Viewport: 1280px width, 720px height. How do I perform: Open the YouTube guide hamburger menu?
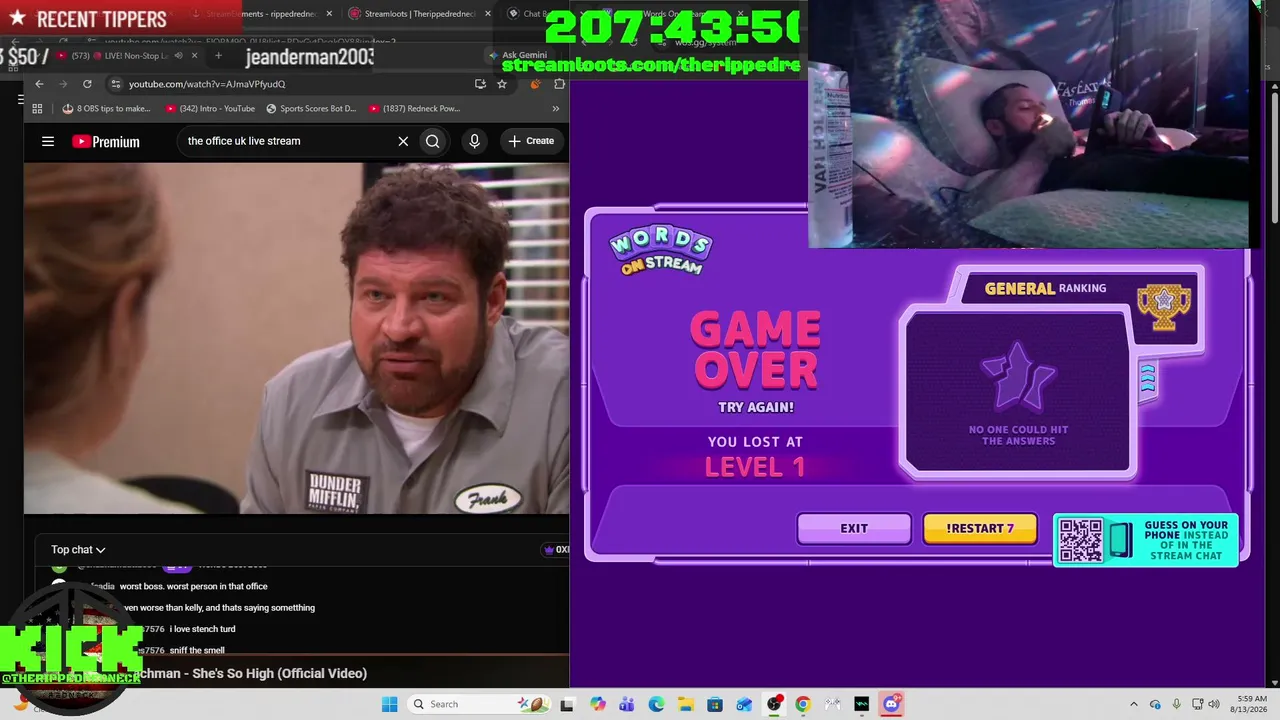click(x=47, y=141)
